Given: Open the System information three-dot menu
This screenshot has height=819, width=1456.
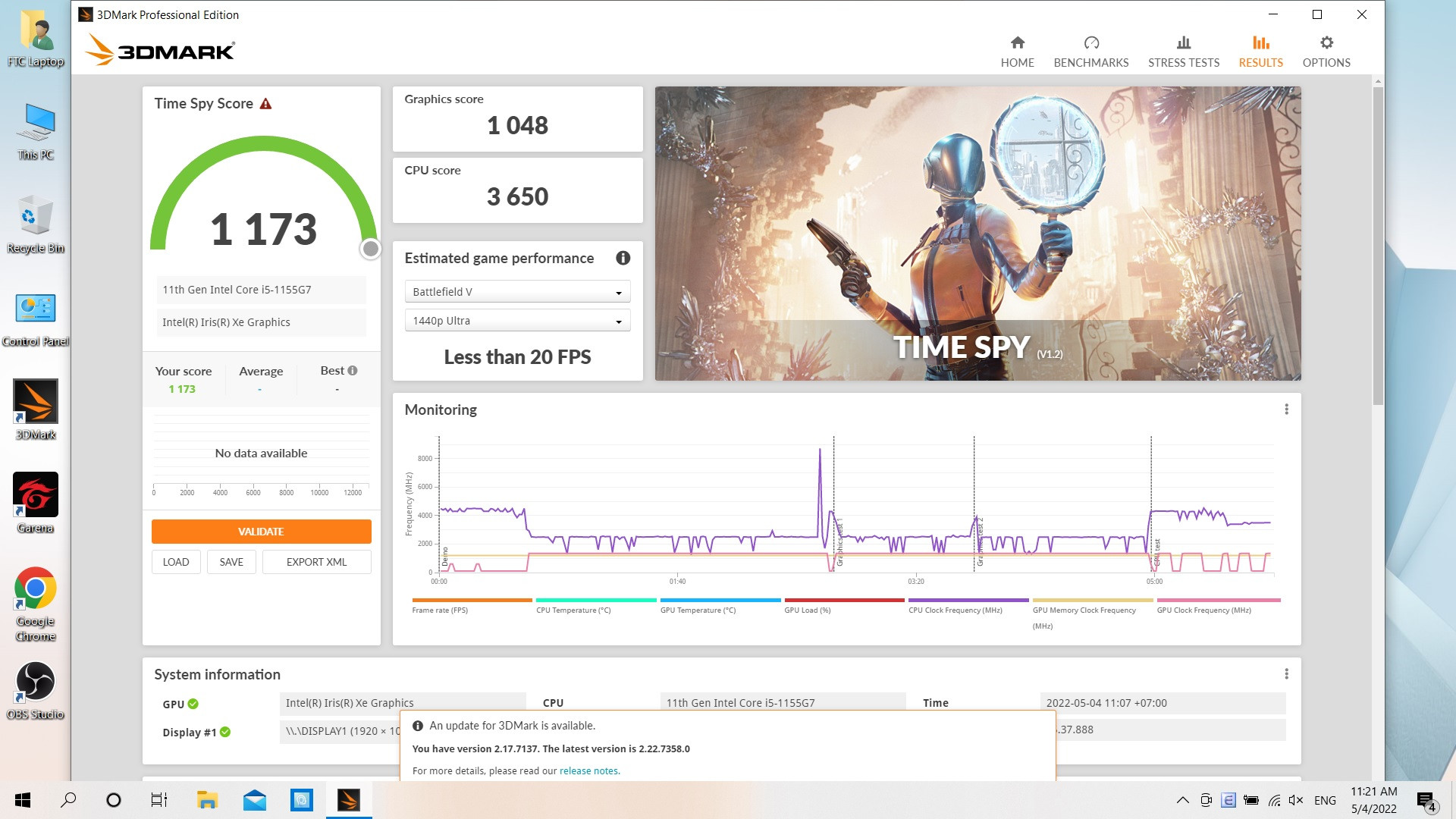Looking at the screenshot, I should pos(1286,674).
